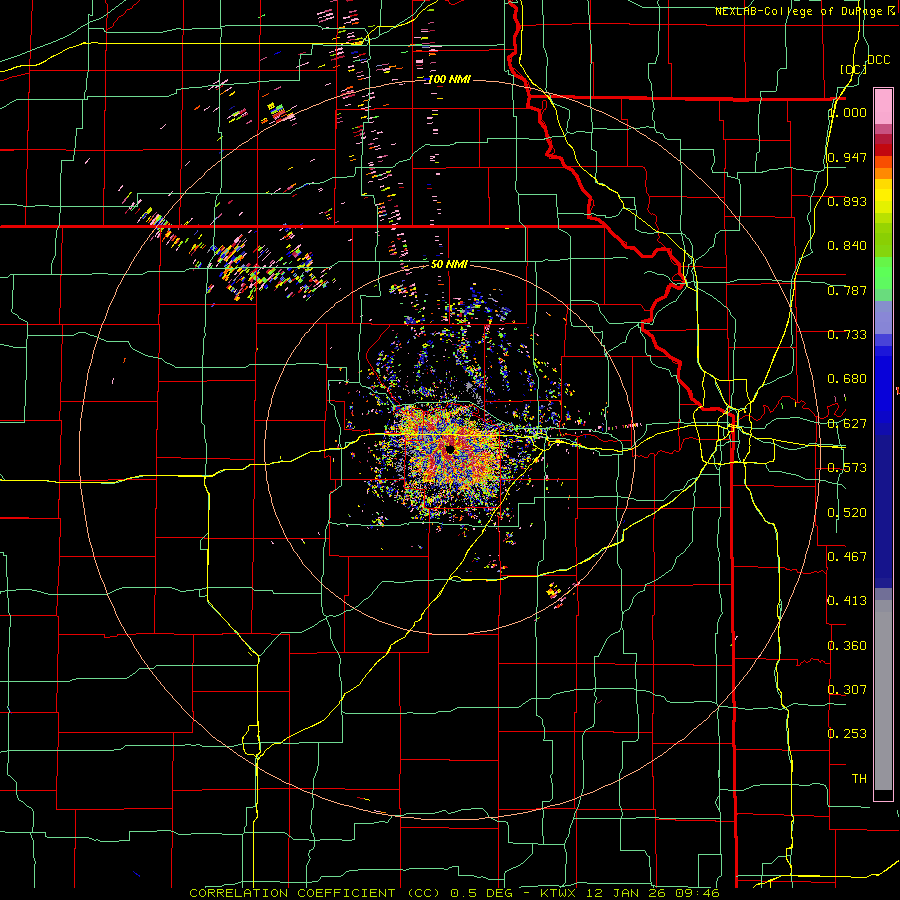Click the 0.947 value on the color scale
The image size is (900, 900).
coord(847,157)
